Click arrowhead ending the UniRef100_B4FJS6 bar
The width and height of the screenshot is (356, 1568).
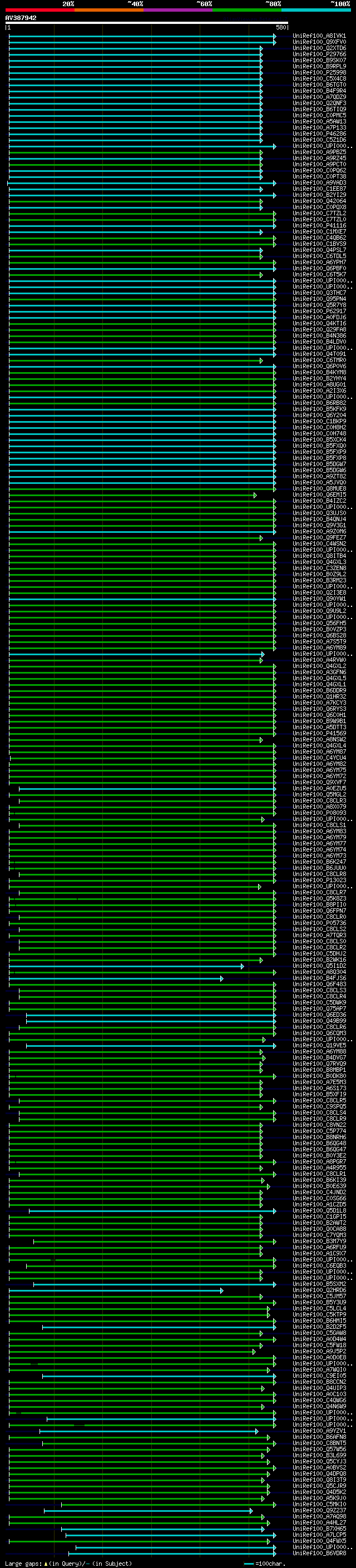pyautogui.click(x=222, y=978)
